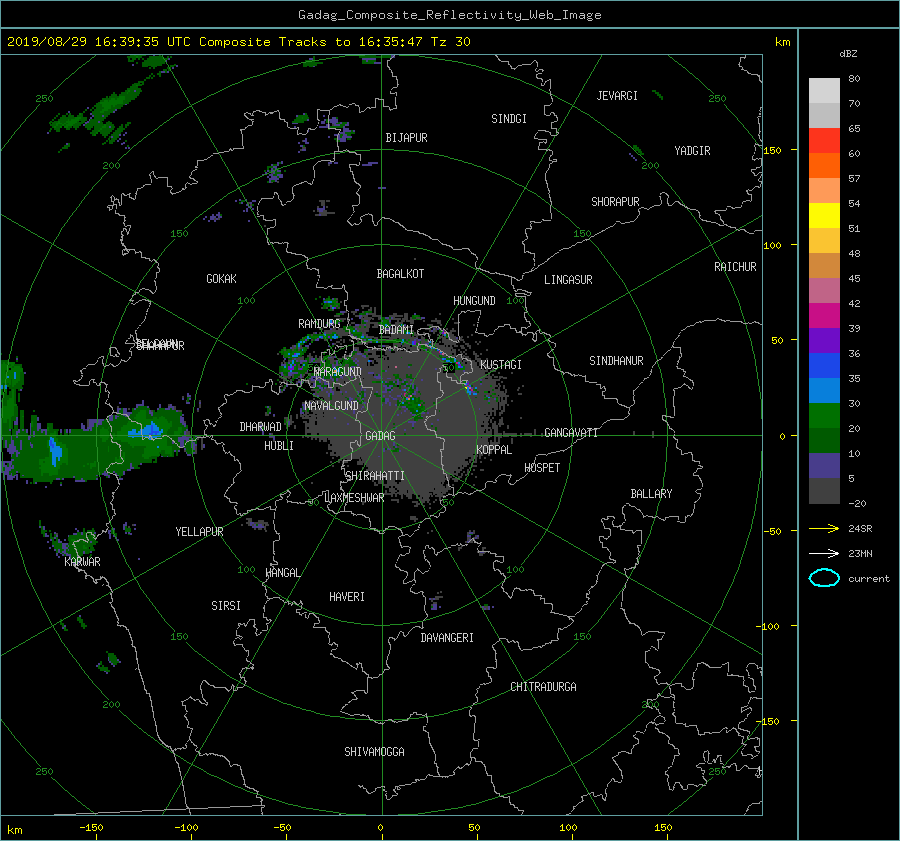Click the HUNGUND city label
Image resolution: width=900 pixels, height=841 pixels.
pyautogui.click(x=474, y=301)
